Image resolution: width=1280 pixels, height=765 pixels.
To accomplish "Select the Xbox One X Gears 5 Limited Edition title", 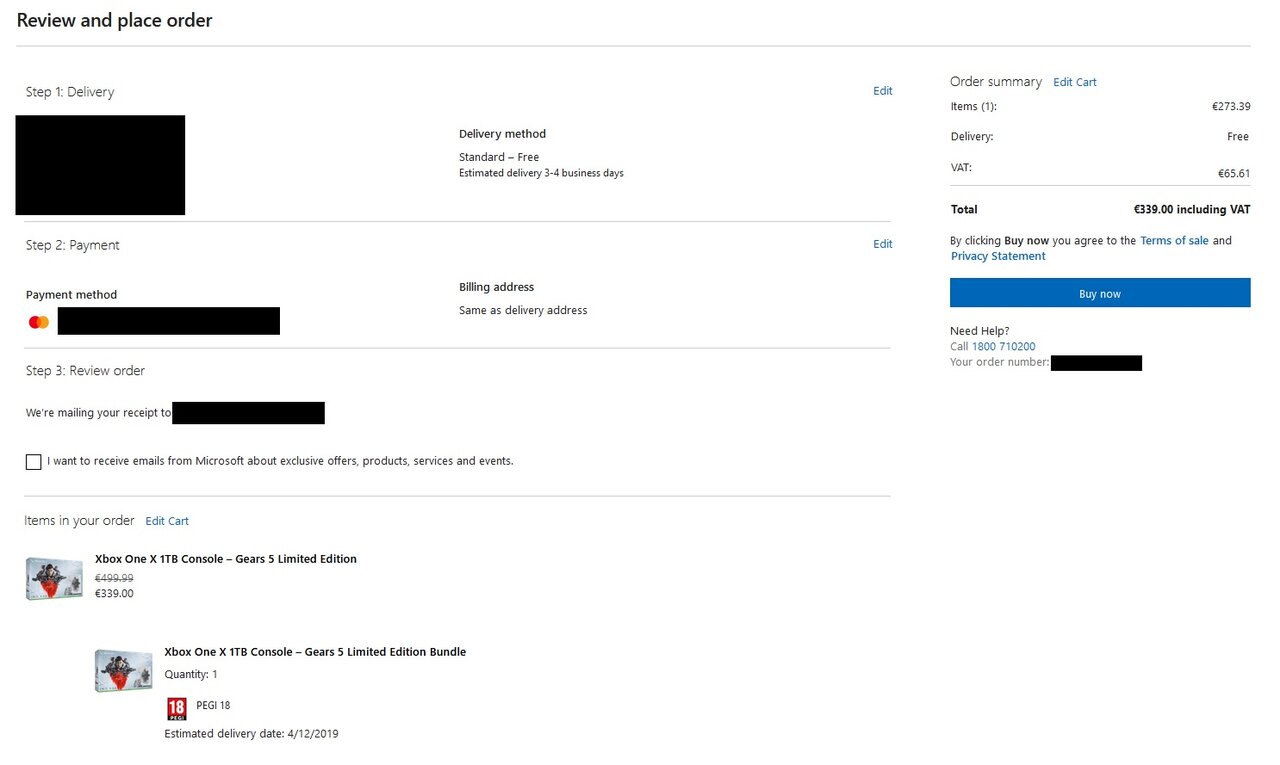I will [x=226, y=559].
